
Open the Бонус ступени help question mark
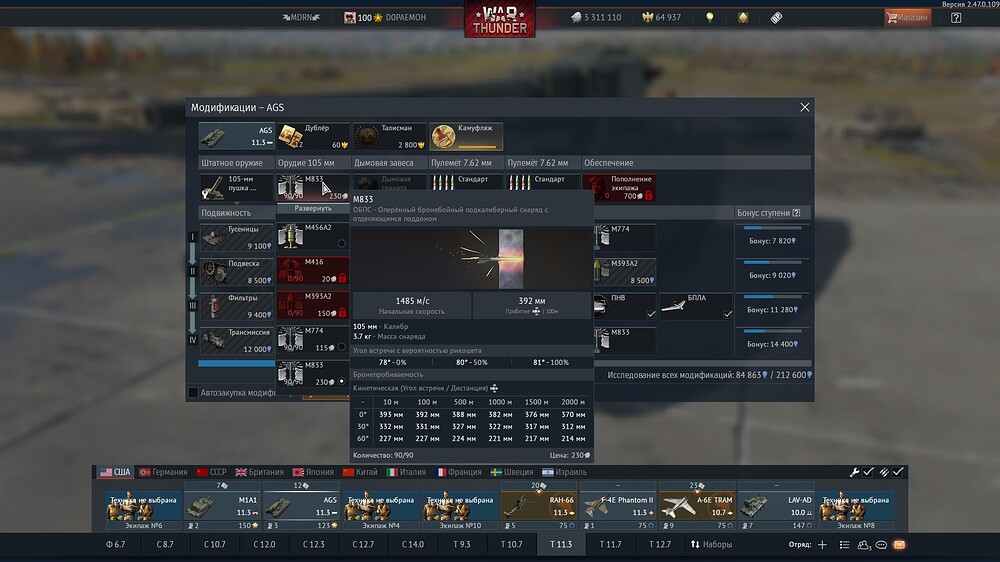coord(797,212)
